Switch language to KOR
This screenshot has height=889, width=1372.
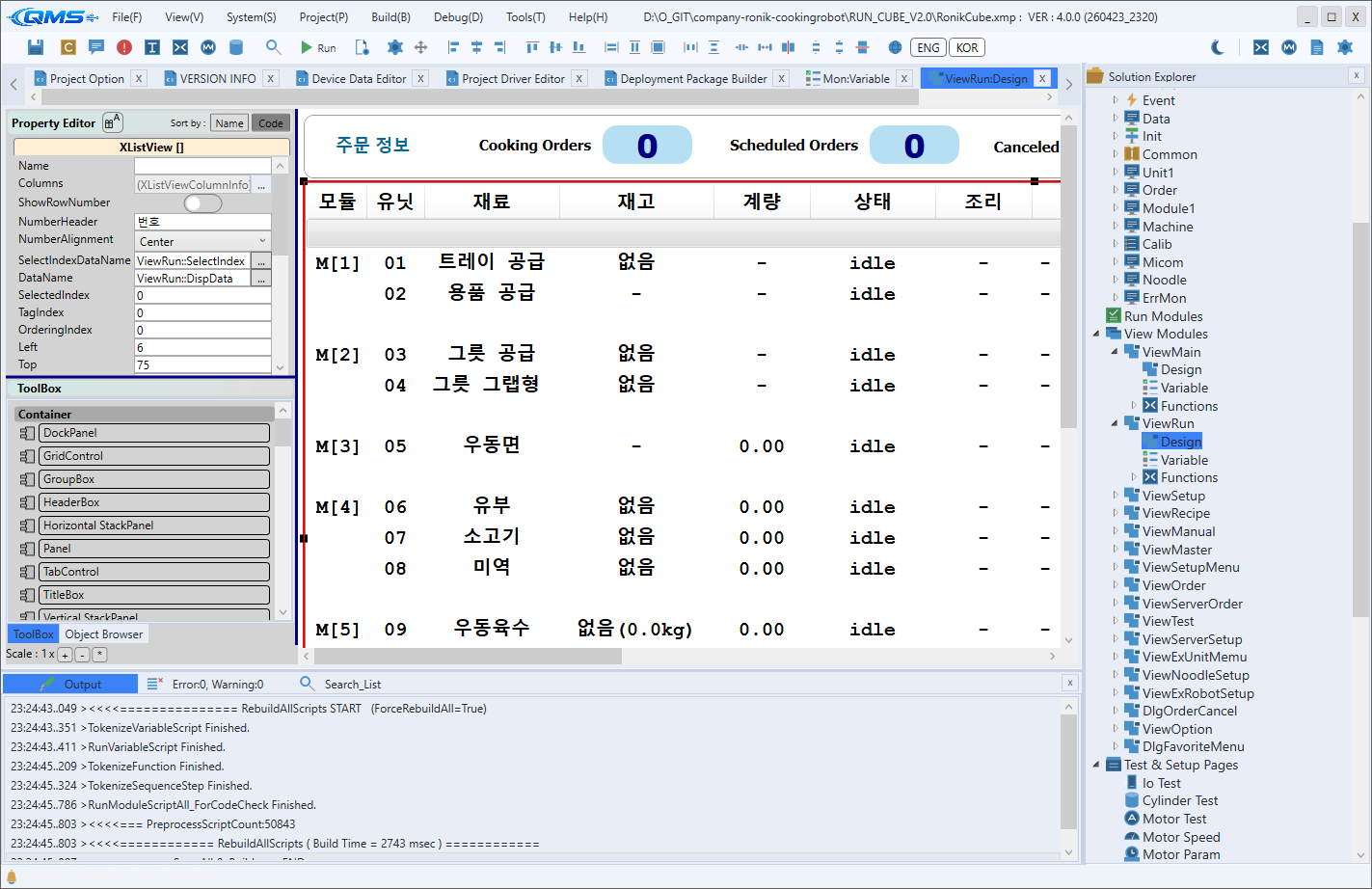click(x=967, y=47)
